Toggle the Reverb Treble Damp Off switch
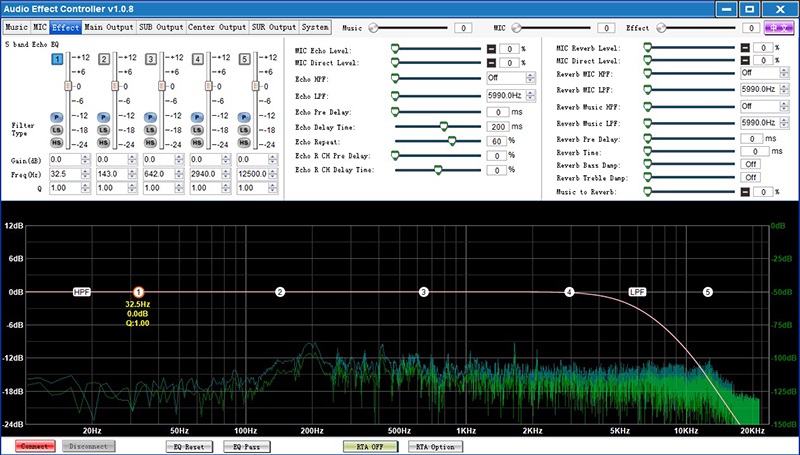Screen dimensions: 800x455 [x=750, y=177]
